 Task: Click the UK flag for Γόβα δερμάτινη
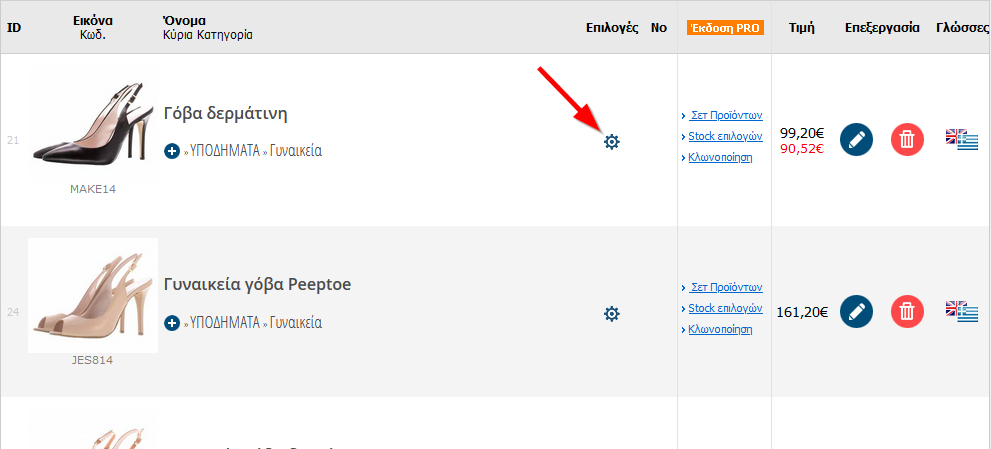955,136
